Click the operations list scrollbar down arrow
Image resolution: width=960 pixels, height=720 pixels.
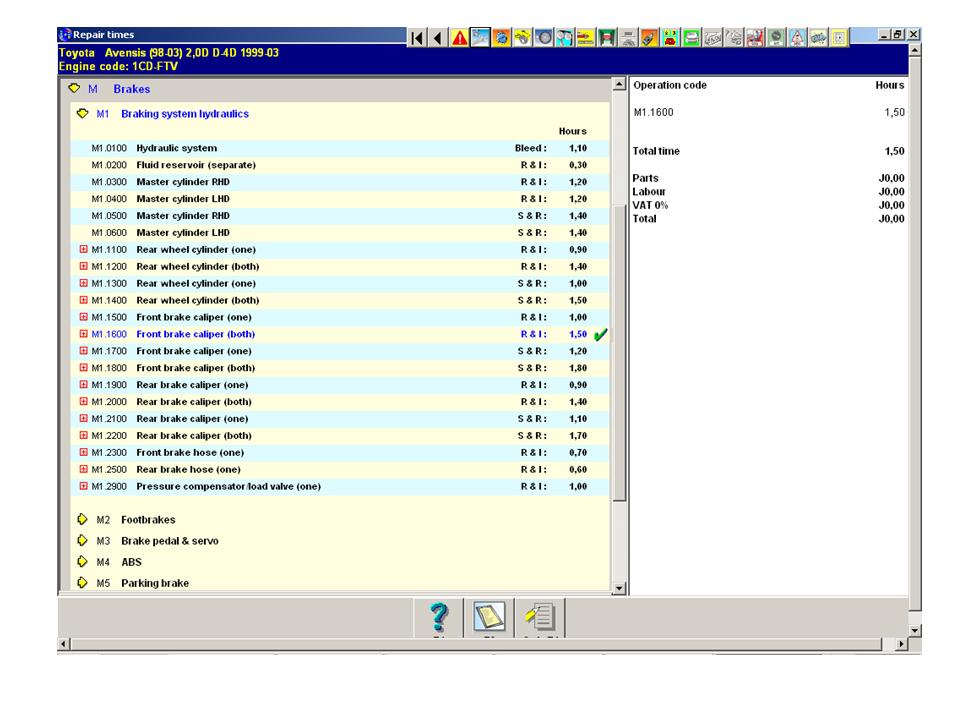pos(618,589)
